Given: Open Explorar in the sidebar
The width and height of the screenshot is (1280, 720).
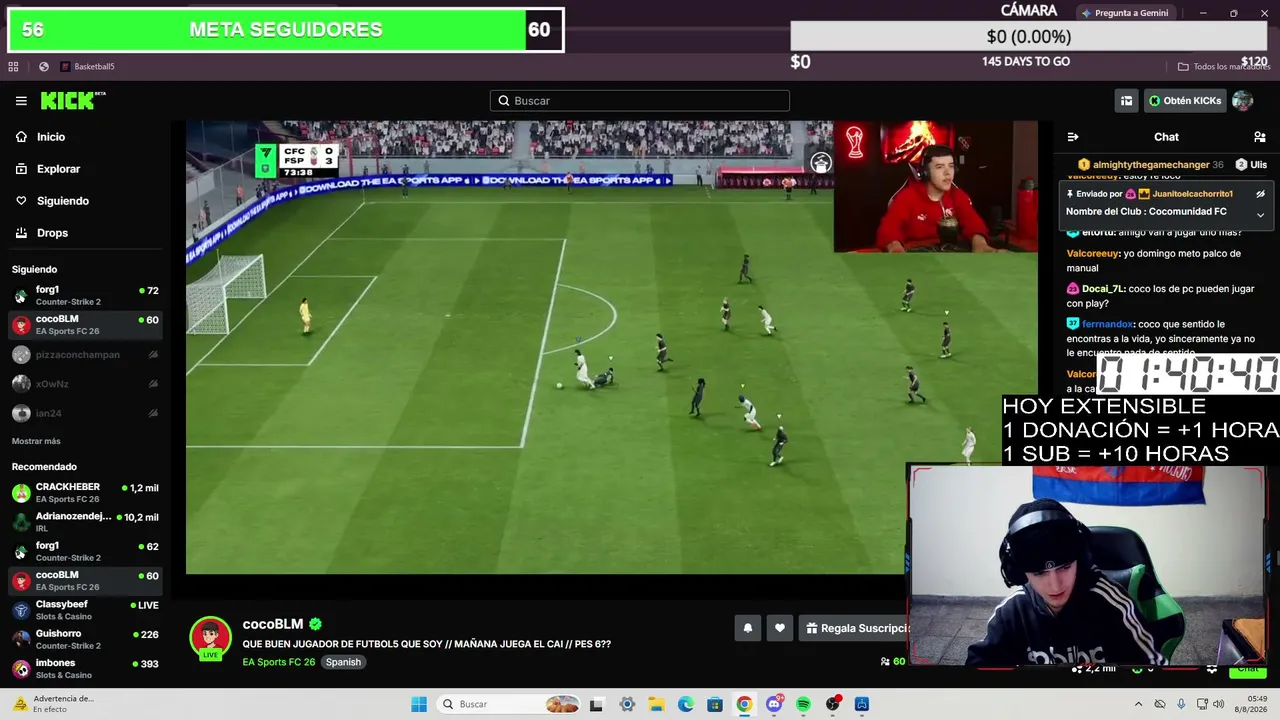Looking at the screenshot, I should click(58, 169).
